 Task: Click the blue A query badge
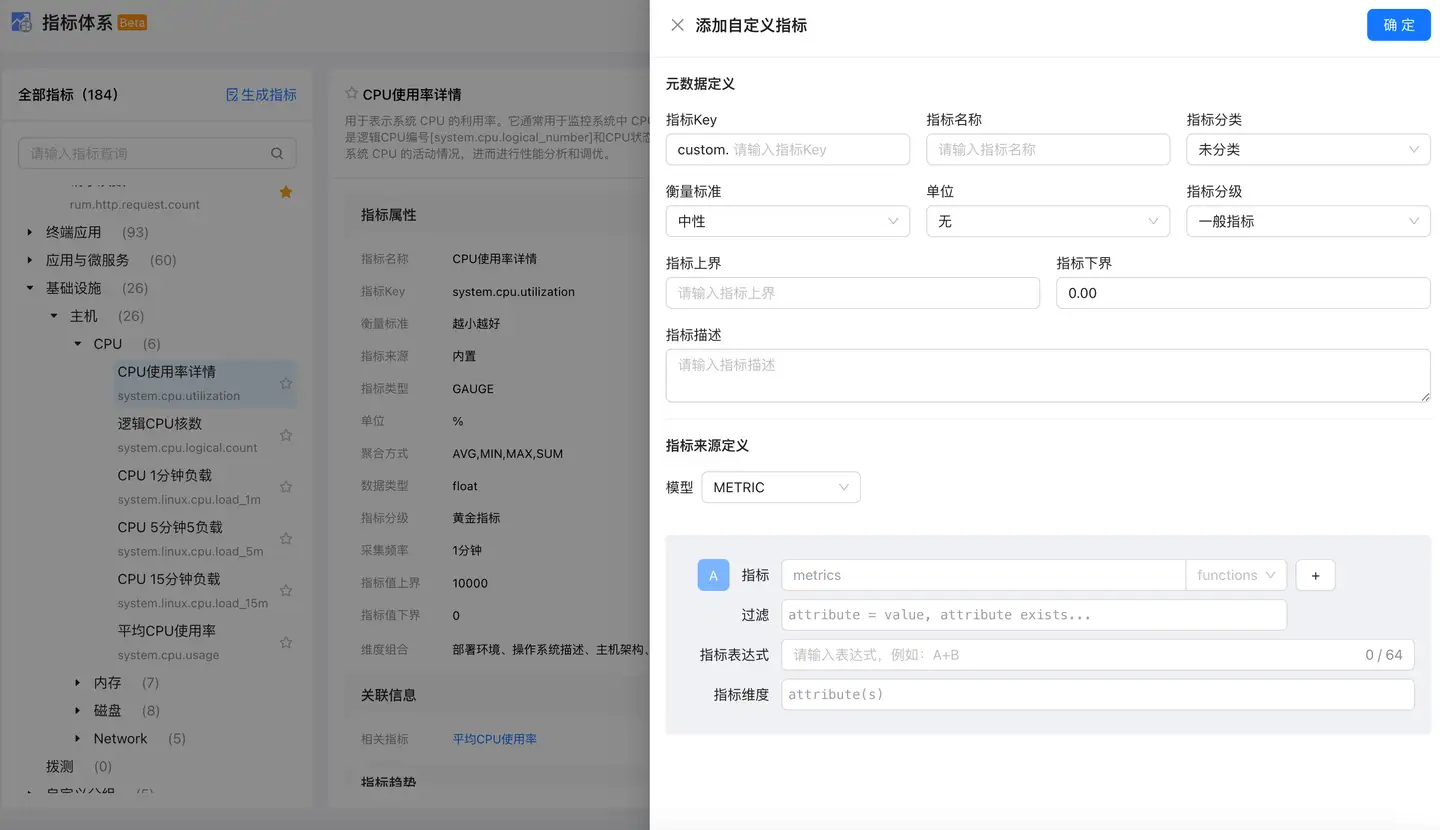tap(713, 575)
